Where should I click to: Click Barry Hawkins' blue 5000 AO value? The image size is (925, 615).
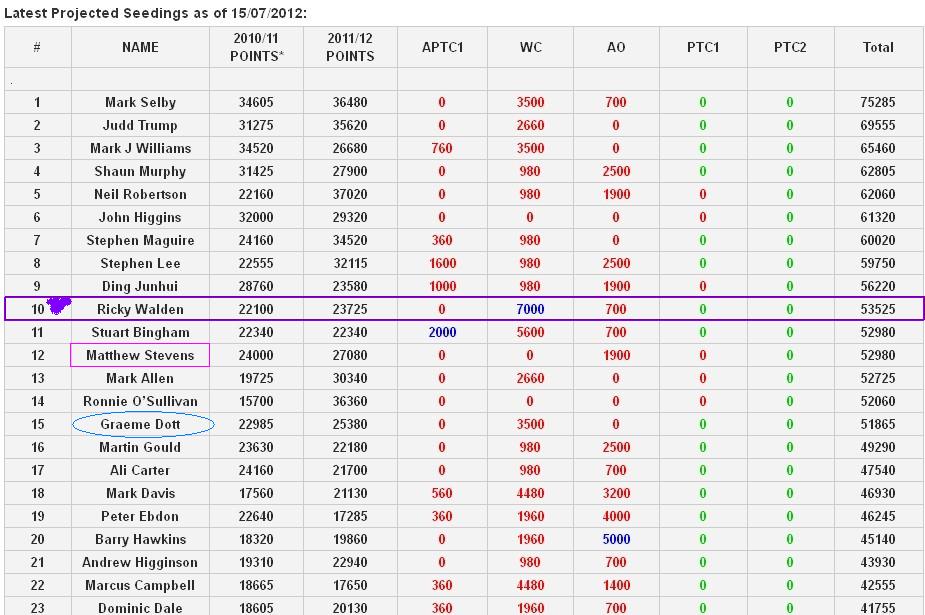pos(616,539)
